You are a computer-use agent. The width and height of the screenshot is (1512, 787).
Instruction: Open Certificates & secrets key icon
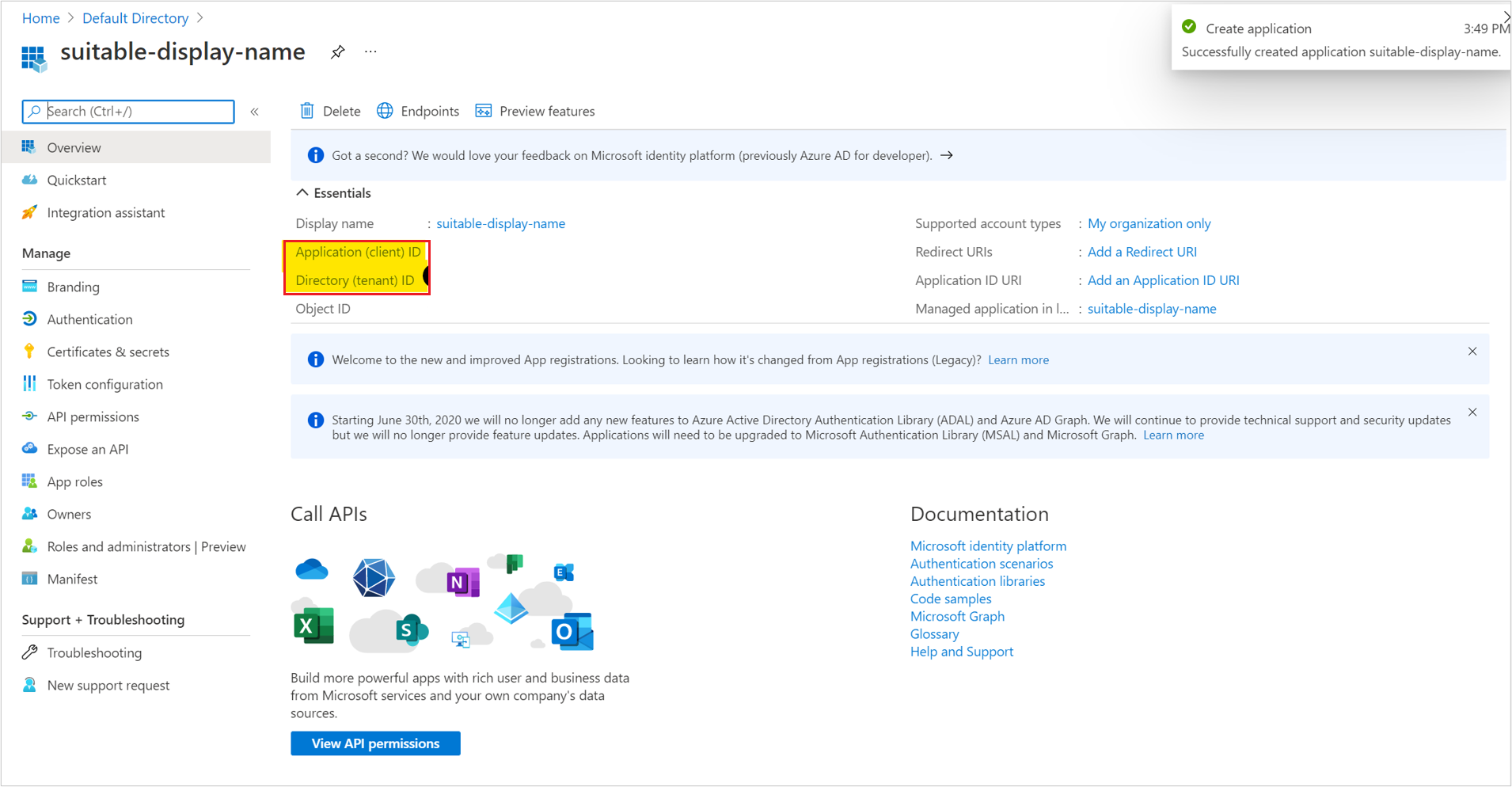click(x=29, y=352)
